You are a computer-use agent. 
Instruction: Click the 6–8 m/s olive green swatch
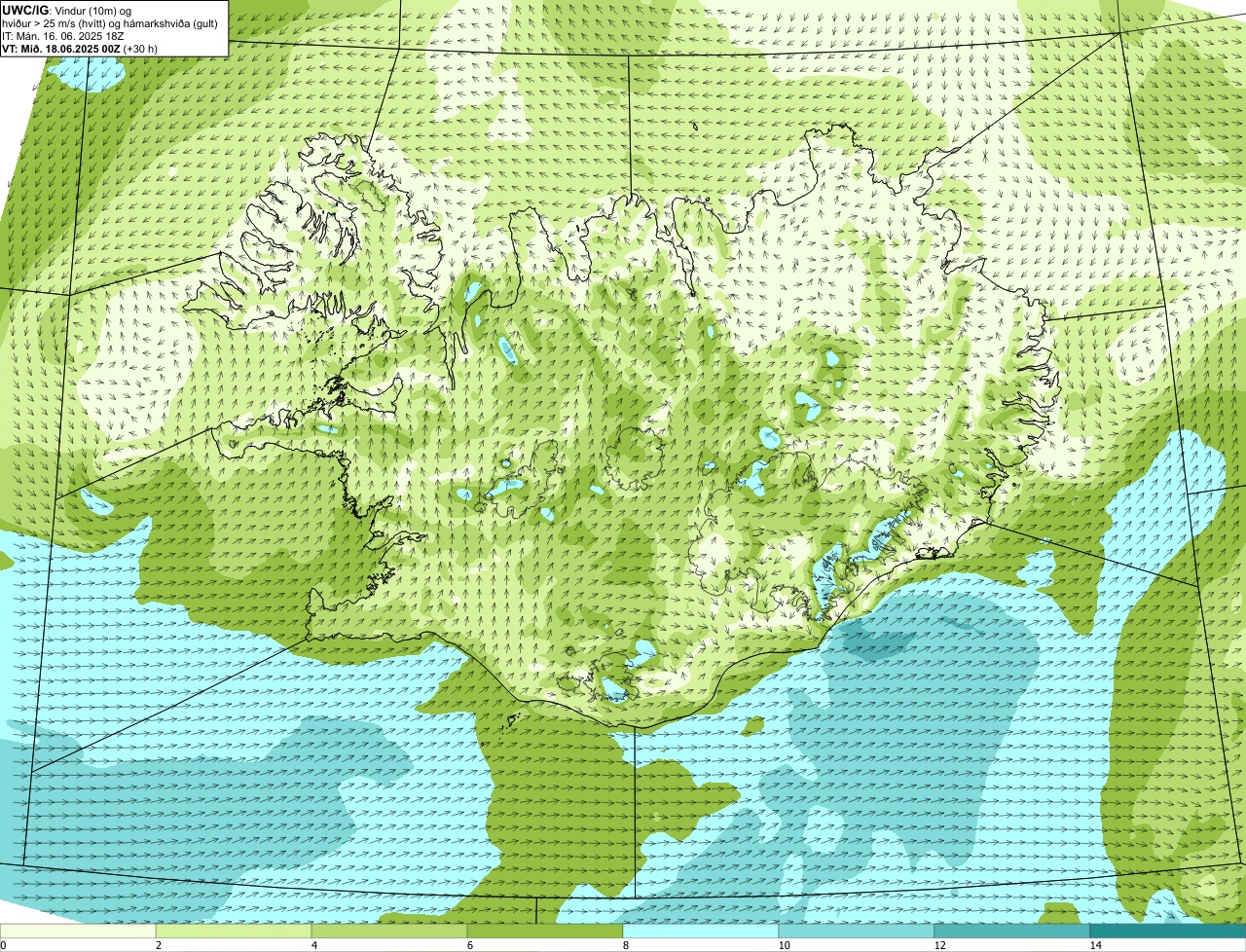click(545, 931)
